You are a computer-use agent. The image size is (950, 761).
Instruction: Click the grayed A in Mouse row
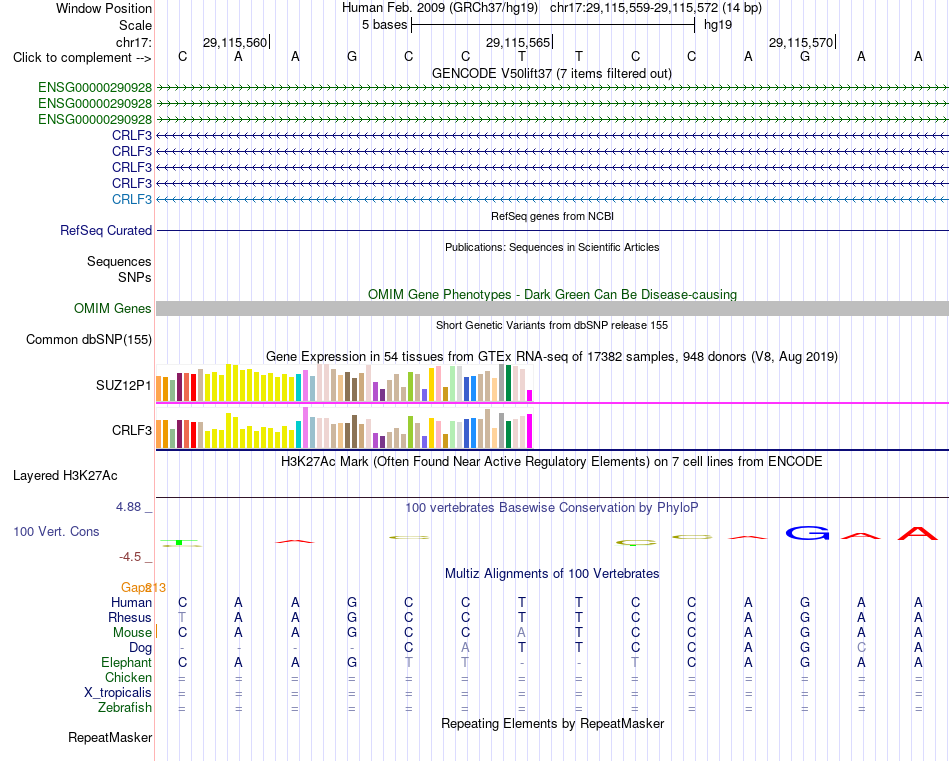click(522, 633)
